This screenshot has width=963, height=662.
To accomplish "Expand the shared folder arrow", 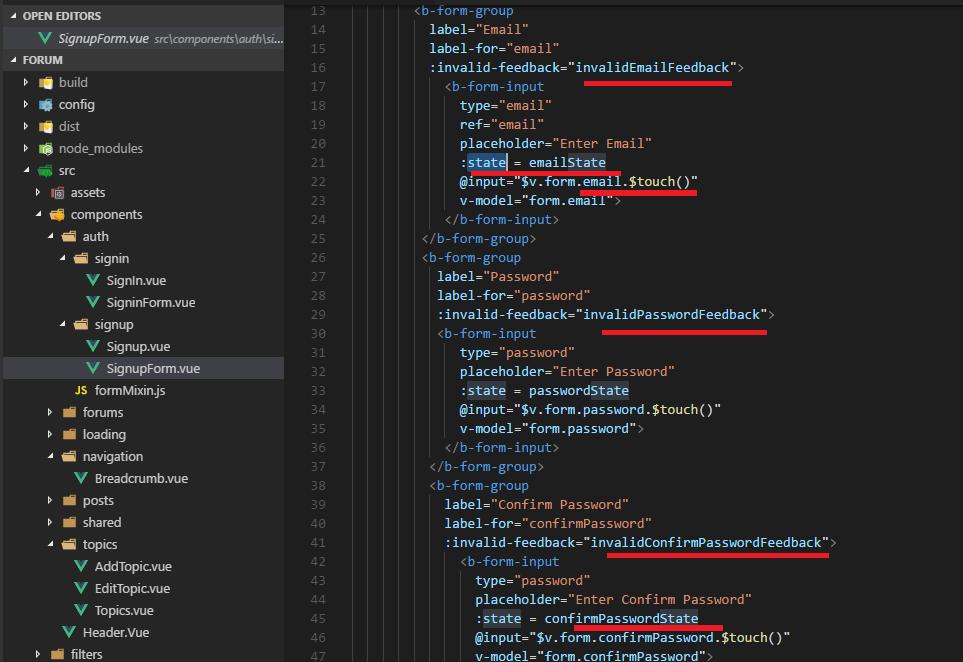I will (x=50, y=523).
